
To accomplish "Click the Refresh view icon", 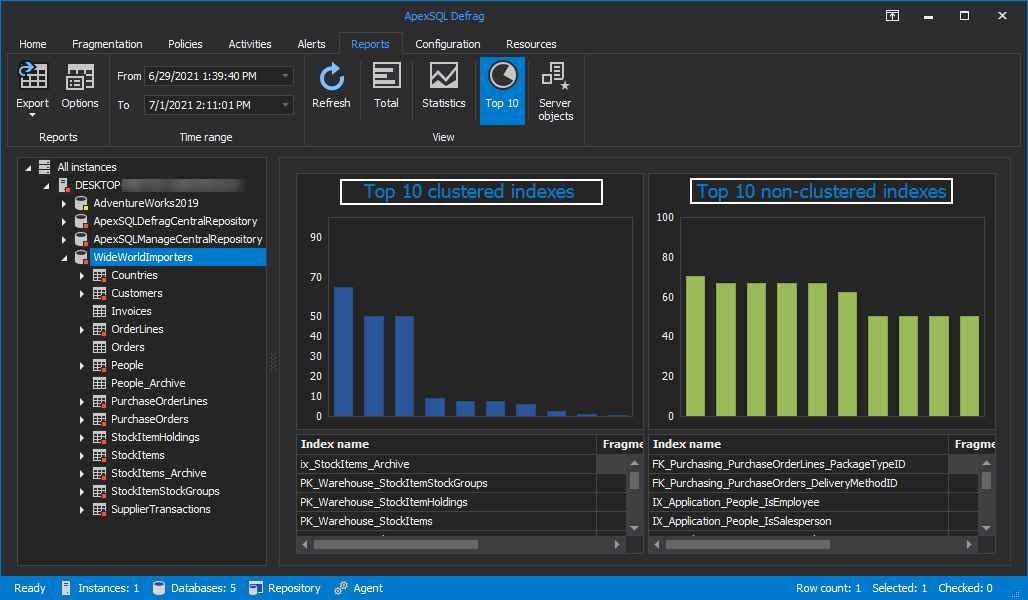I will pyautogui.click(x=331, y=88).
